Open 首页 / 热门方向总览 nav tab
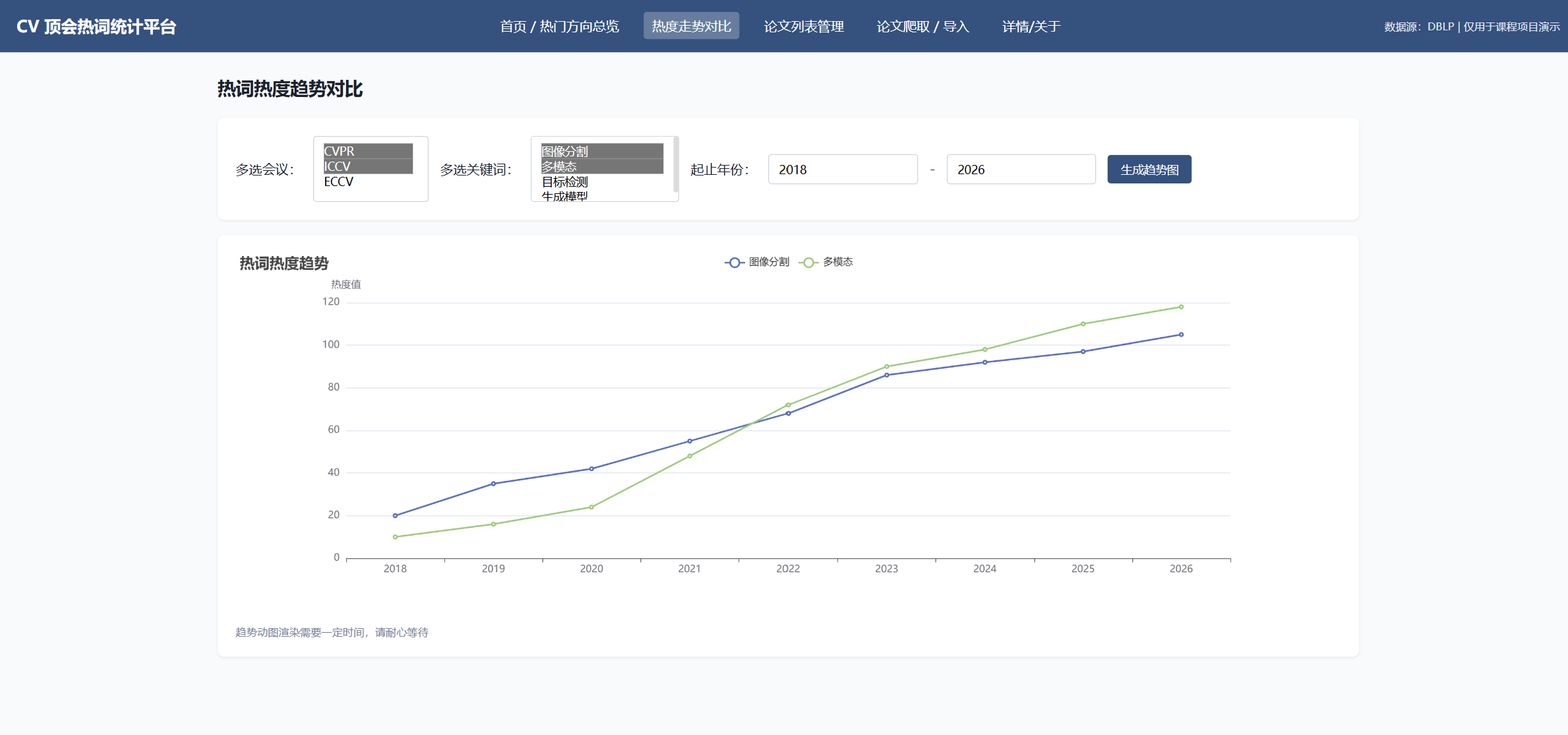The height and width of the screenshot is (735, 1568). 559,26
